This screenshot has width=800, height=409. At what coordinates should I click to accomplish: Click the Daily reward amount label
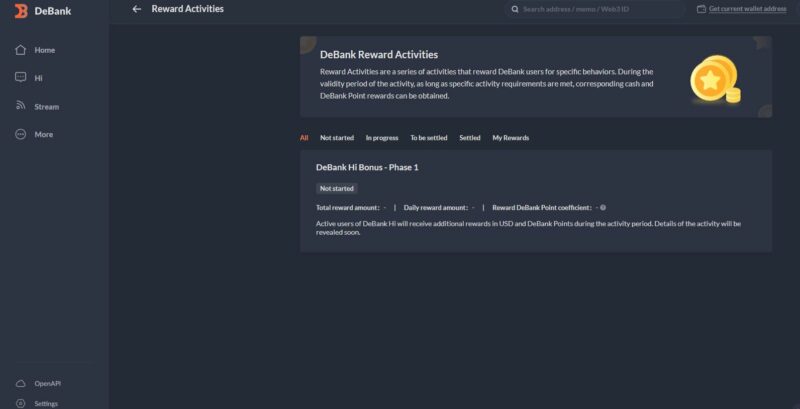pos(436,208)
